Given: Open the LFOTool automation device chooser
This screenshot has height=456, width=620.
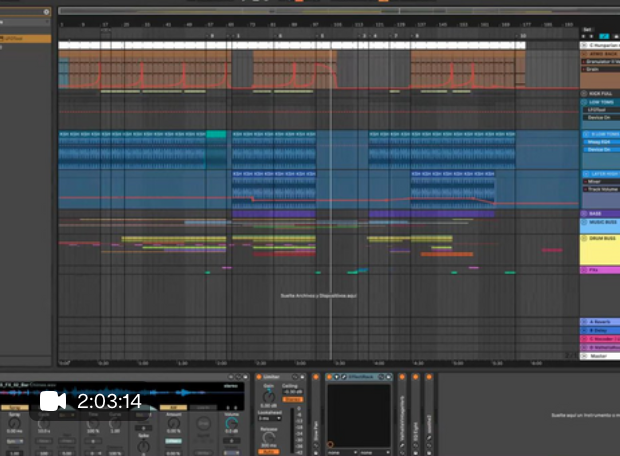Looking at the screenshot, I should [601, 110].
